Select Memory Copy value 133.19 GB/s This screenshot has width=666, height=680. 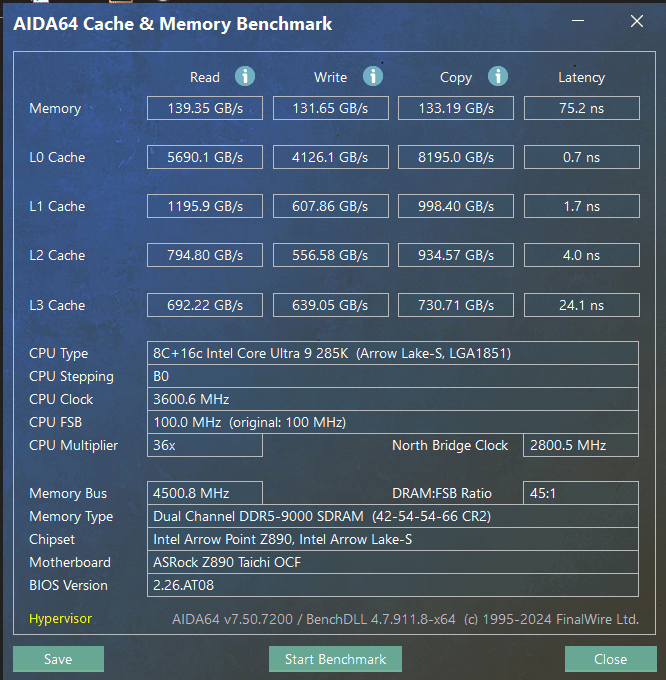pyautogui.click(x=456, y=108)
